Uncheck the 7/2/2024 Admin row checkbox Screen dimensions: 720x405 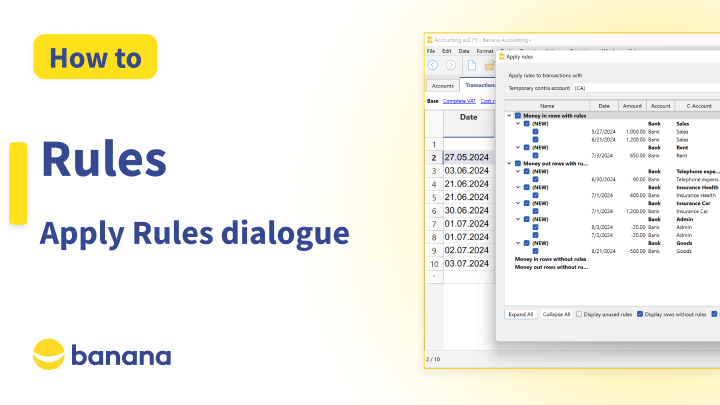tap(535, 235)
